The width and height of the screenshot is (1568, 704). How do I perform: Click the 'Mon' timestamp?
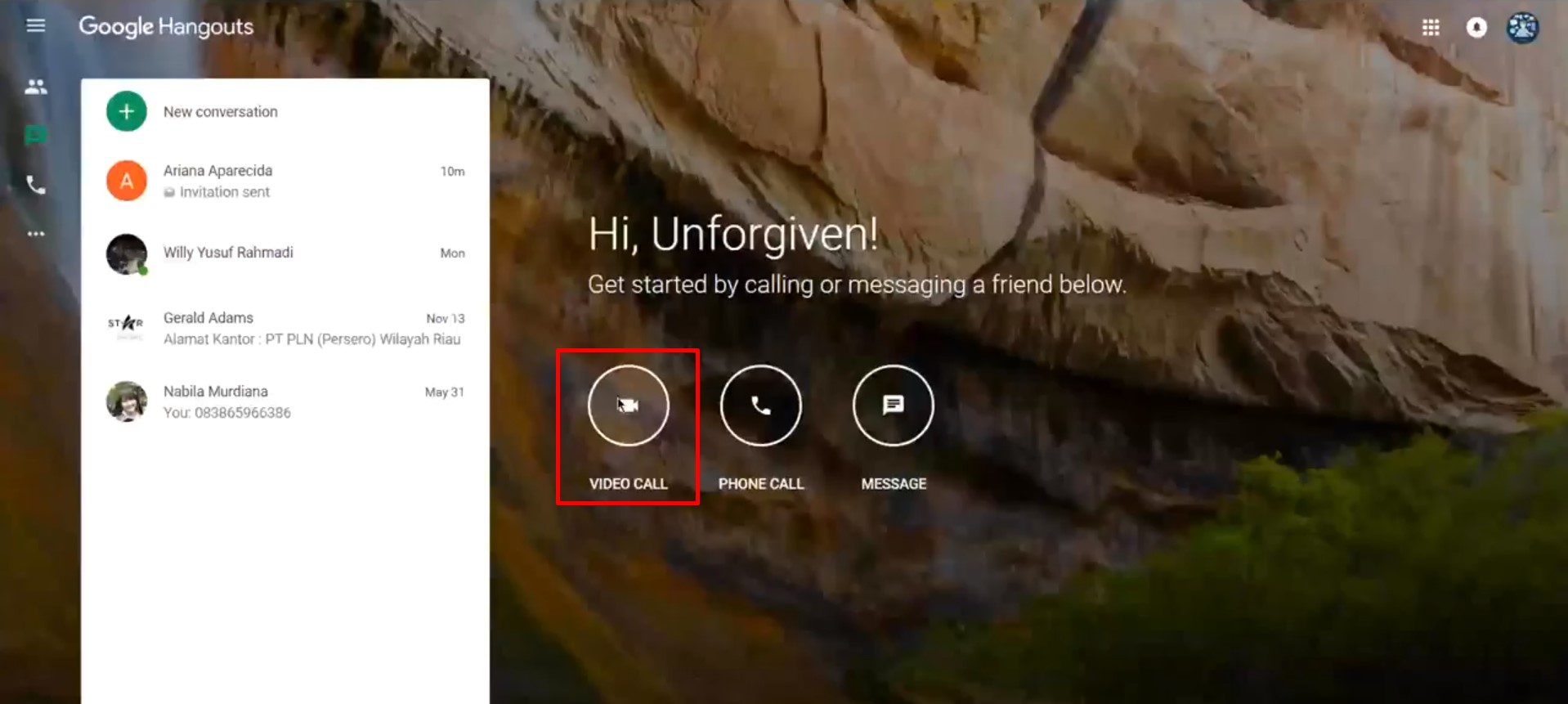[452, 253]
